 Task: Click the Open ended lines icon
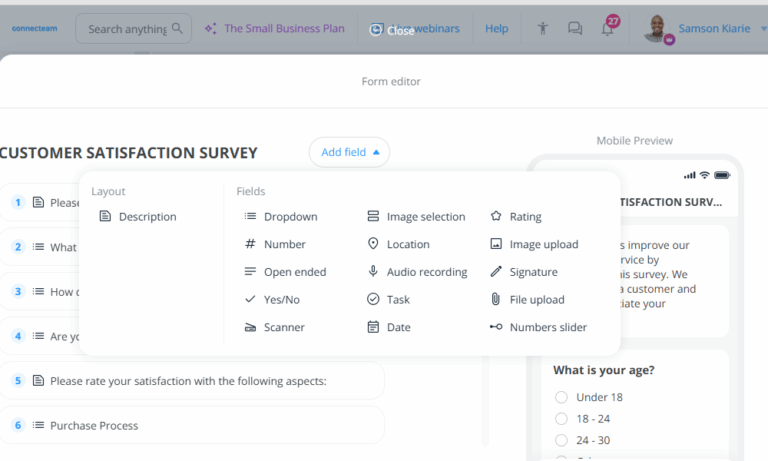point(250,271)
